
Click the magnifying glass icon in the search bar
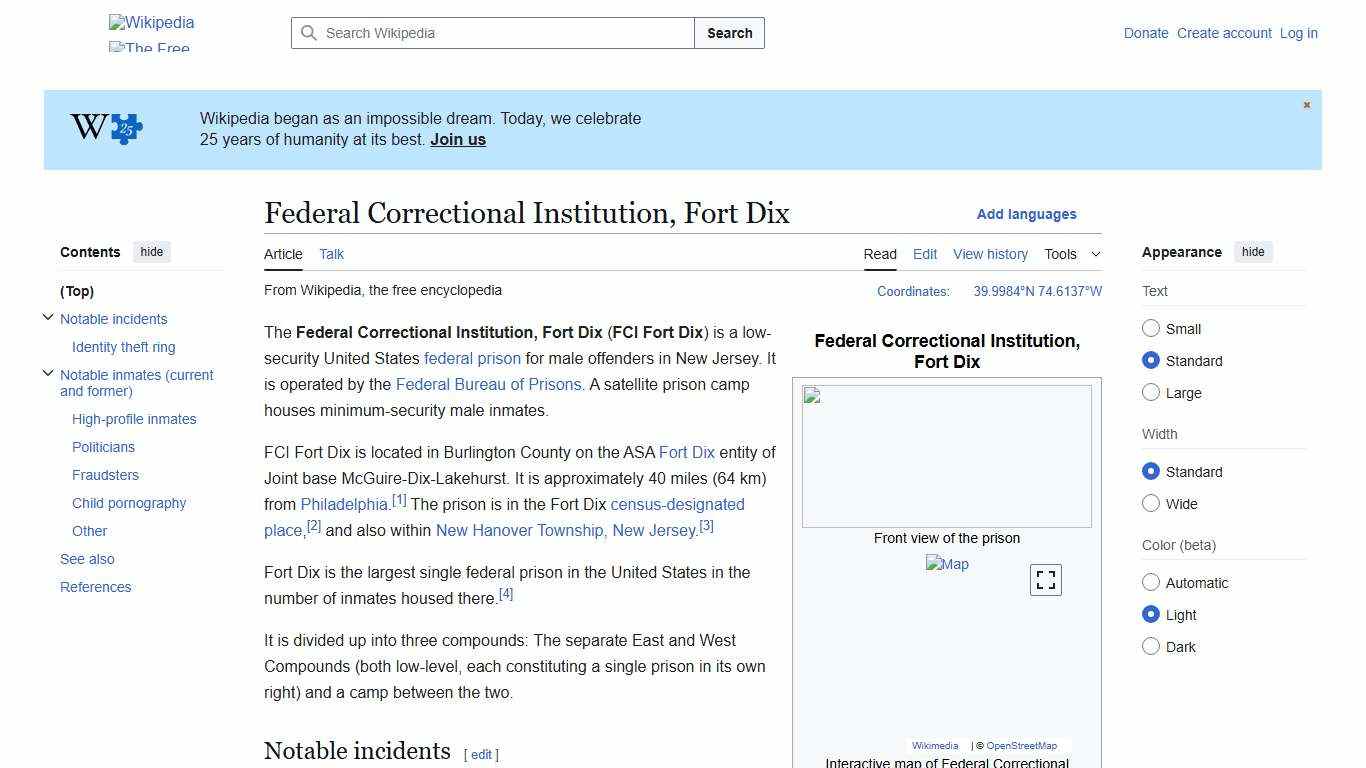(310, 33)
